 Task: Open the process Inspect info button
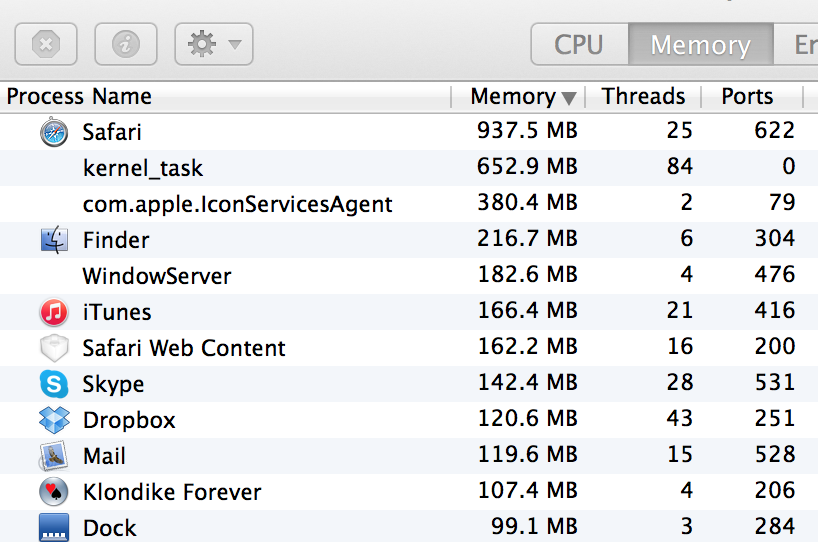coord(126,44)
